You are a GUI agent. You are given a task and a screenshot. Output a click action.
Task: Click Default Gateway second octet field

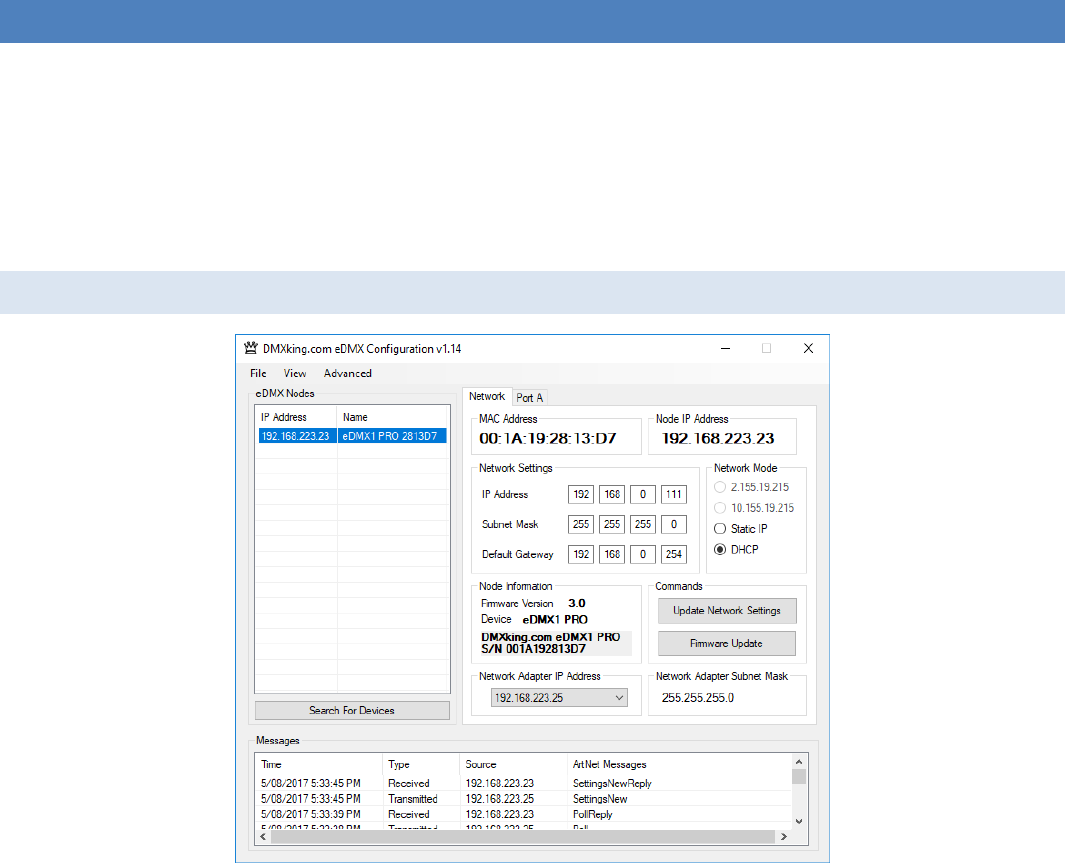(612, 554)
